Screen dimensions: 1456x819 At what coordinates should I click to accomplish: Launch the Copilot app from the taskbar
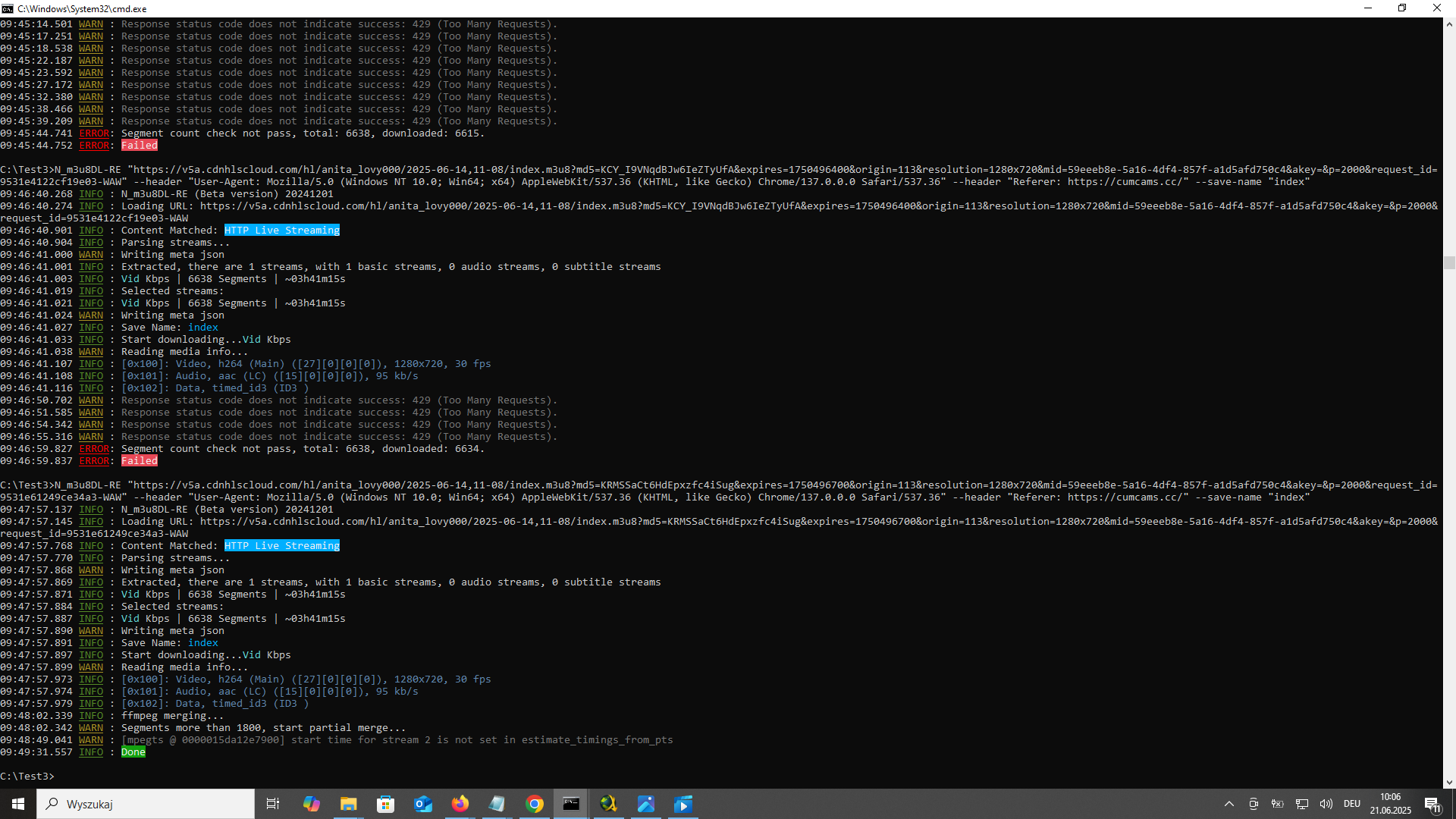click(x=311, y=804)
